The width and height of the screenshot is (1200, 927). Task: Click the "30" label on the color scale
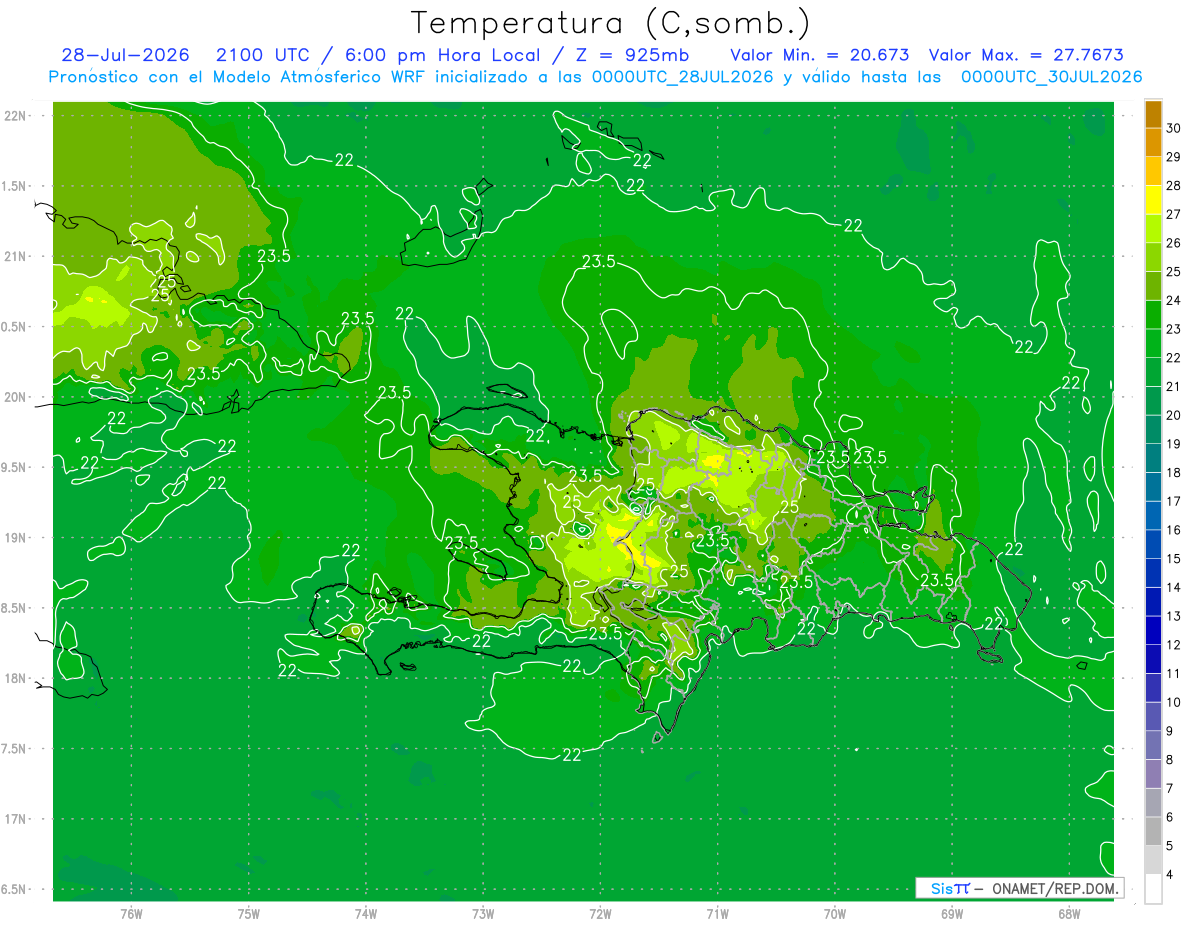coord(1174,128)
